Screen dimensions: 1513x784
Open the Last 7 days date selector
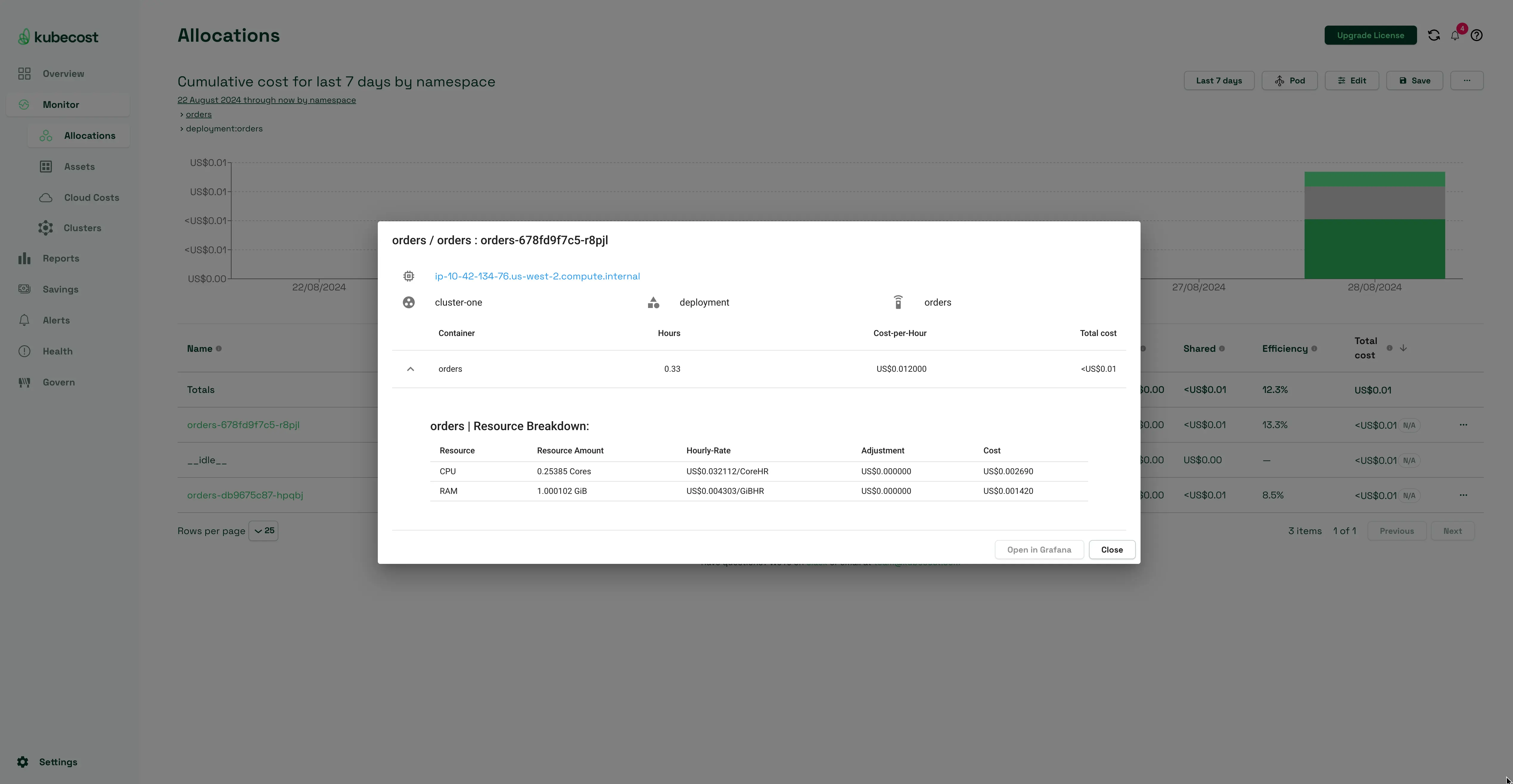(1219, 80)
